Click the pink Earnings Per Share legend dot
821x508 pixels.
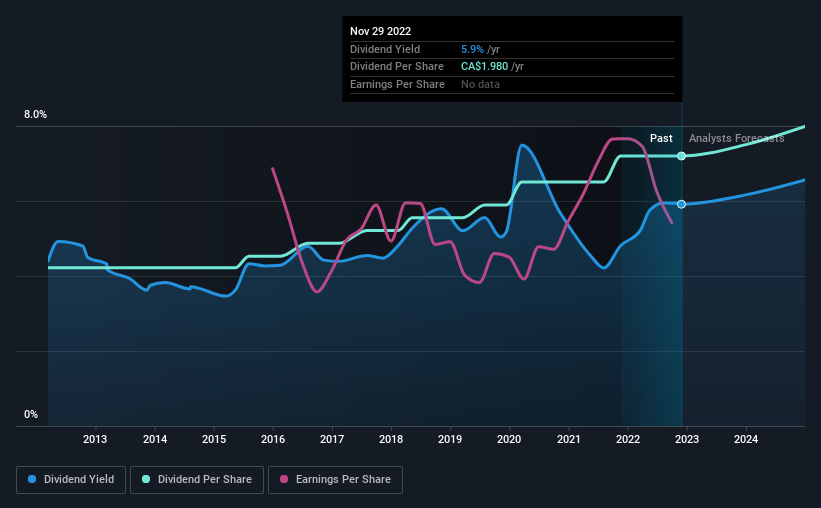[x=284, y=479]
